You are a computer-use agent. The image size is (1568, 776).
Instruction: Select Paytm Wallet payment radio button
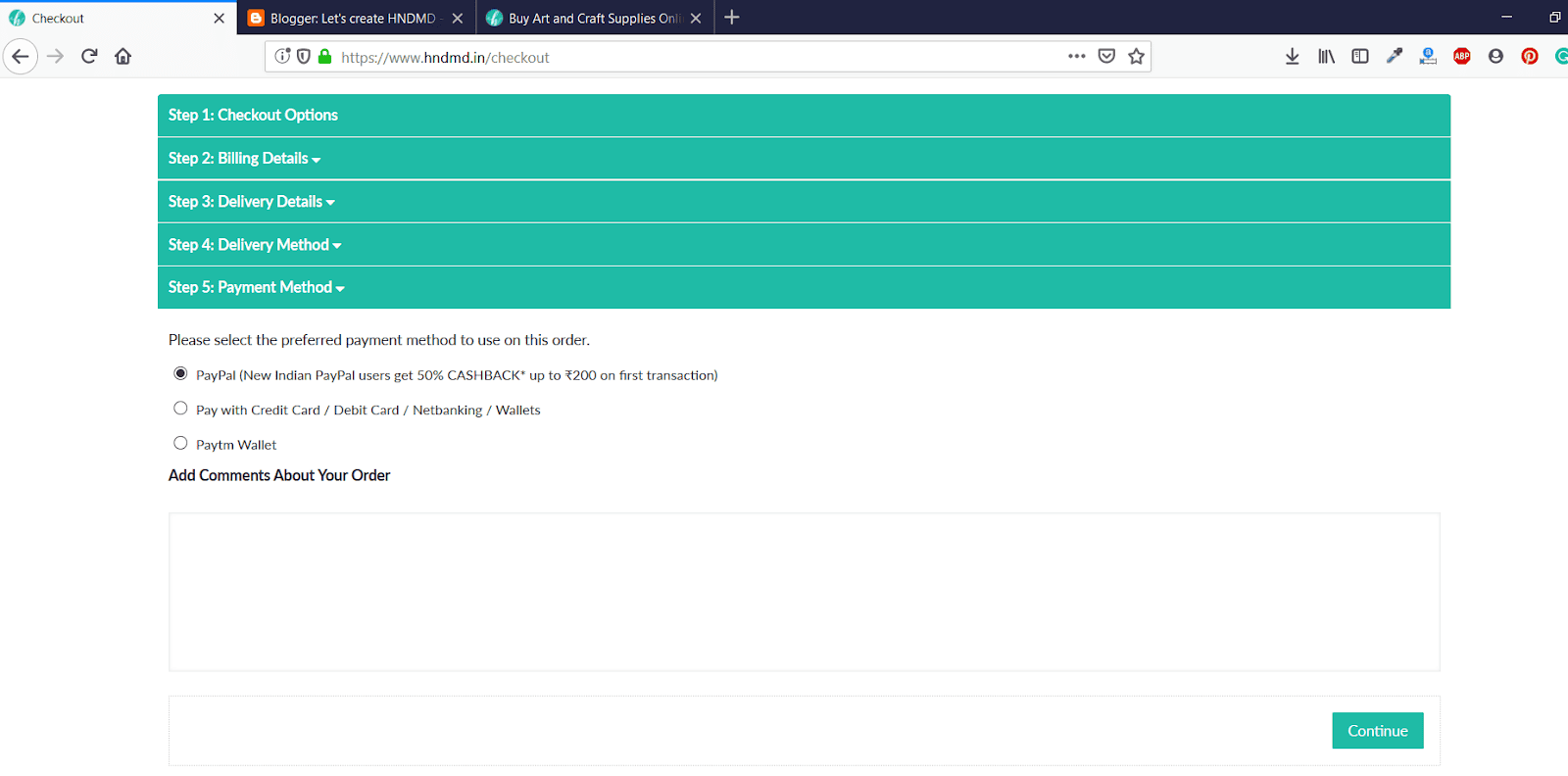click(x=180, y=443)
